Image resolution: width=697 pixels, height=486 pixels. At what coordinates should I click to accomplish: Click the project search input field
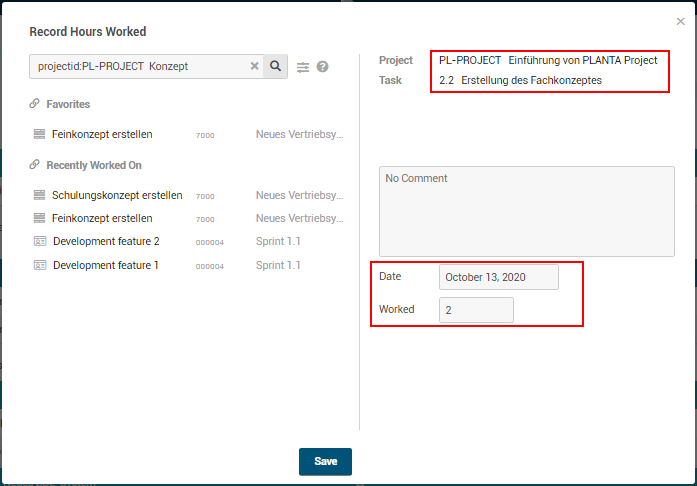tap(138, 67)
